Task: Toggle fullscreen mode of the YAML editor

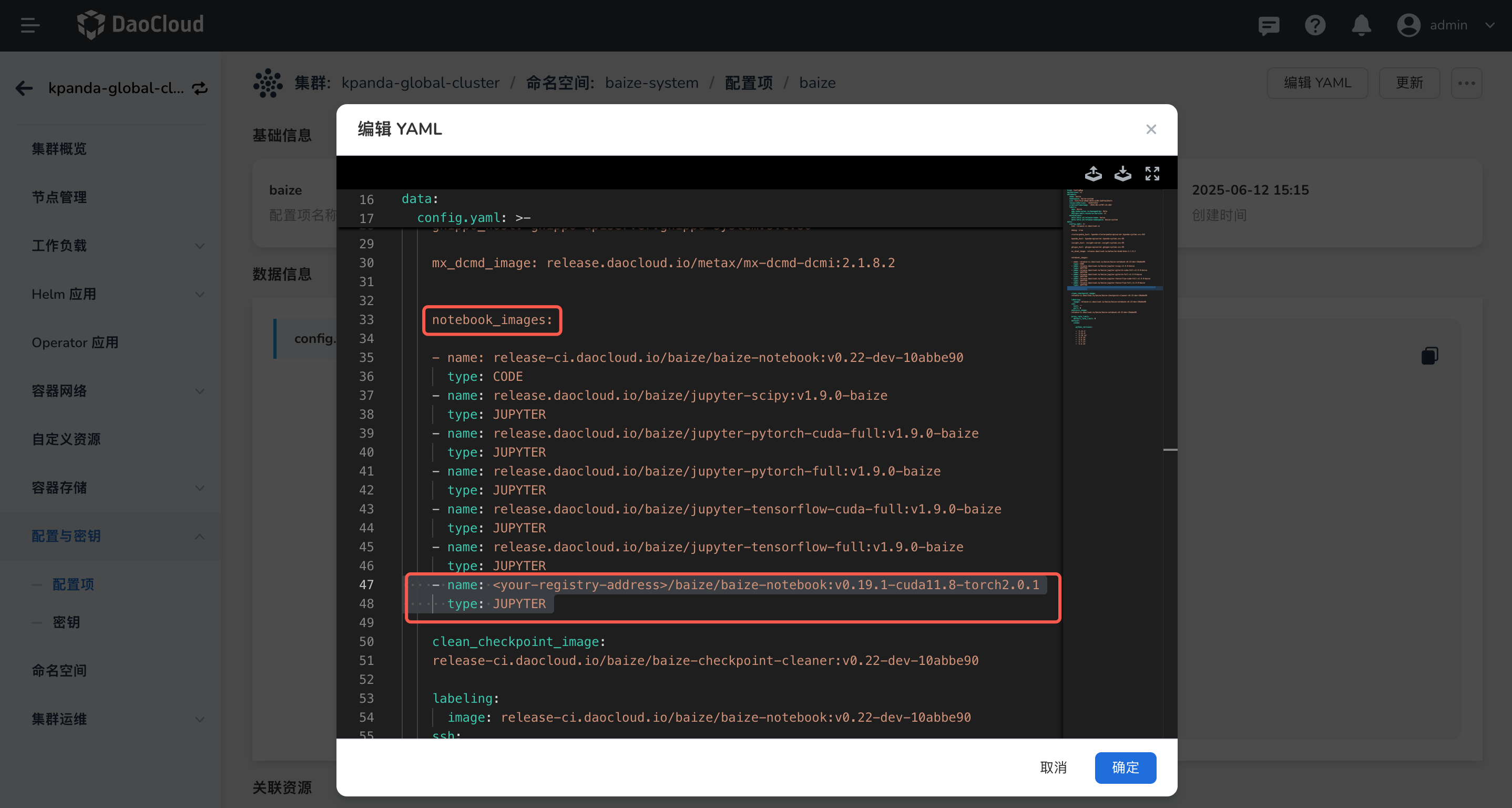Action: point(1151,173)
